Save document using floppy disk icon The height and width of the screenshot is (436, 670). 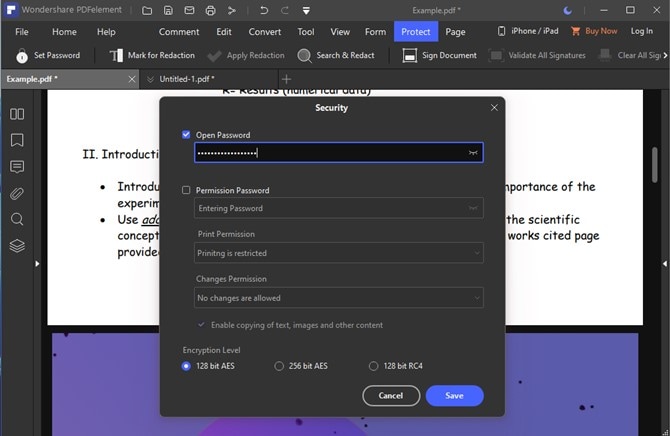pyautogui.click(x=168, y=10)
